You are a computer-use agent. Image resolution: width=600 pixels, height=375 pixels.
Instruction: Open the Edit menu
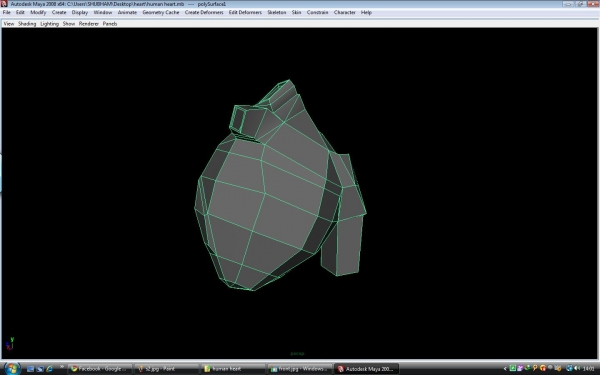[x=20, y=12]
